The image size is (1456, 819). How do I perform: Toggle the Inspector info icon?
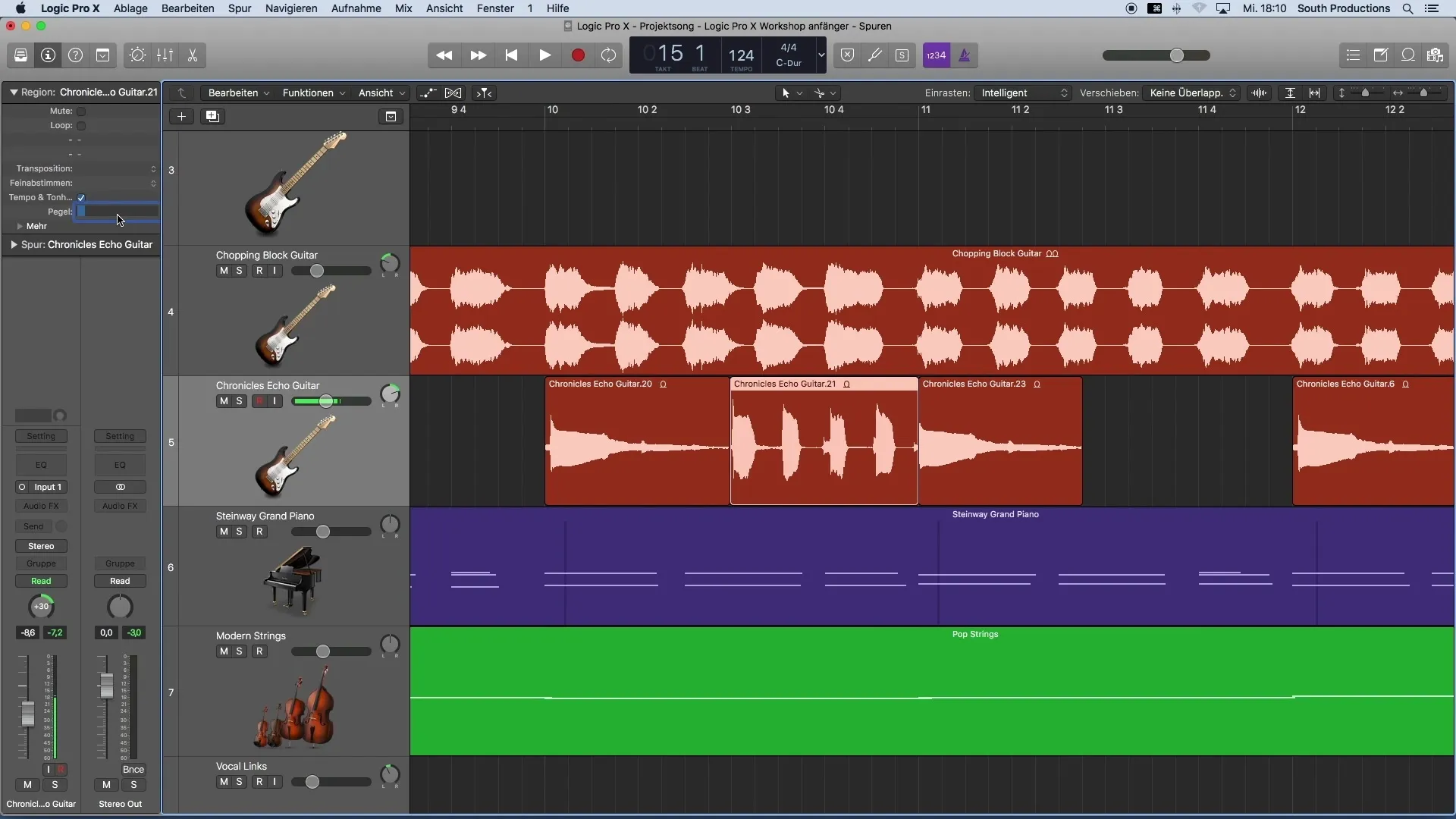click(48, 55)
